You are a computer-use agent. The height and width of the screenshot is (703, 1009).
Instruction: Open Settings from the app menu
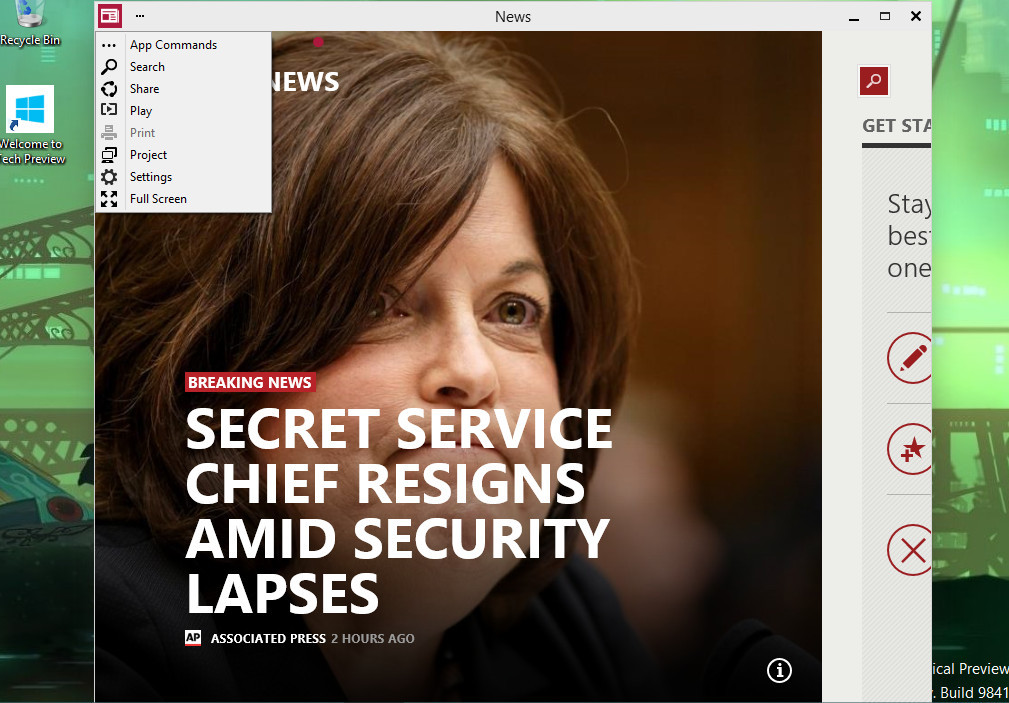(x=151, y=177)
